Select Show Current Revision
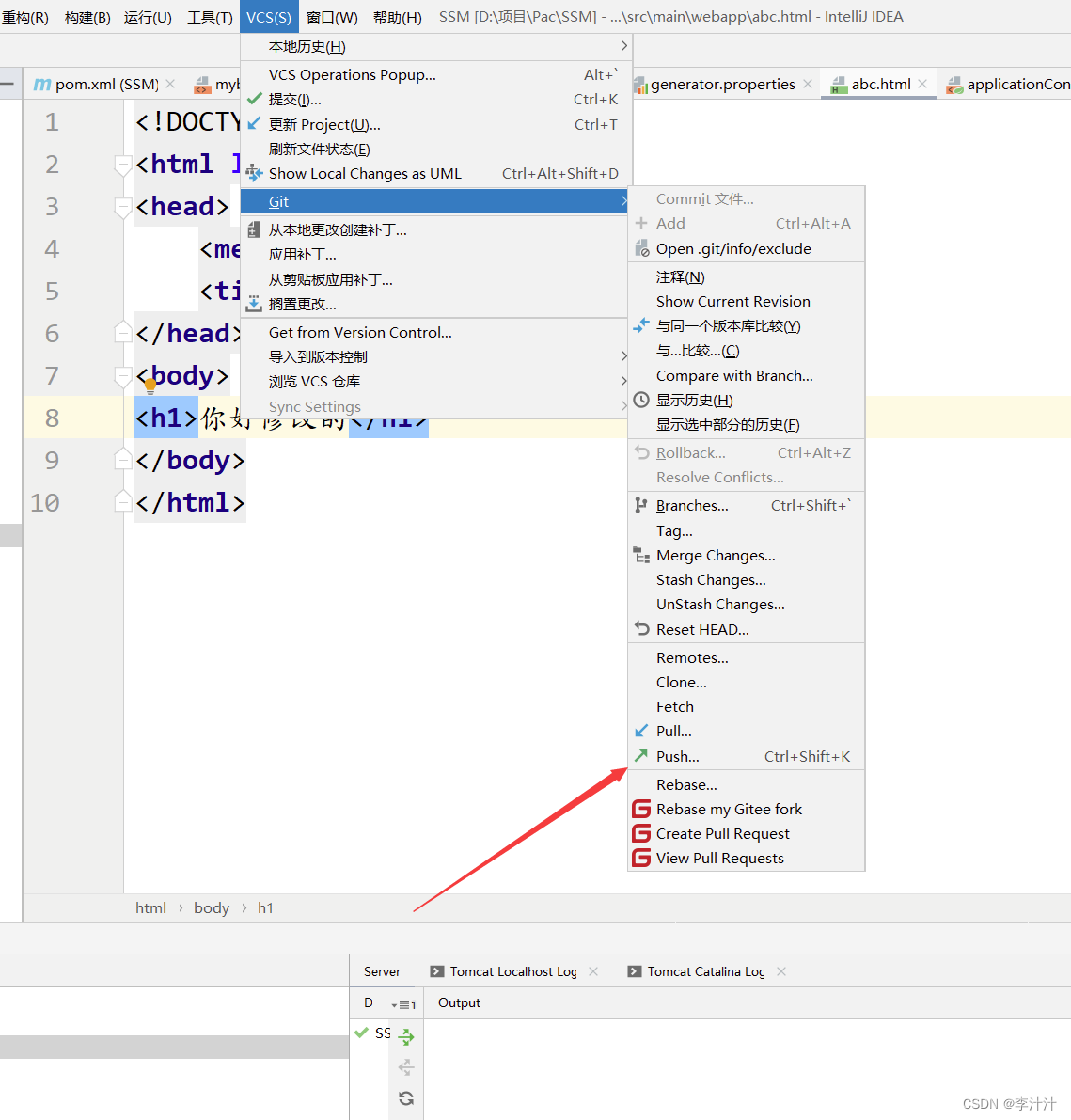 coord(747,302)
